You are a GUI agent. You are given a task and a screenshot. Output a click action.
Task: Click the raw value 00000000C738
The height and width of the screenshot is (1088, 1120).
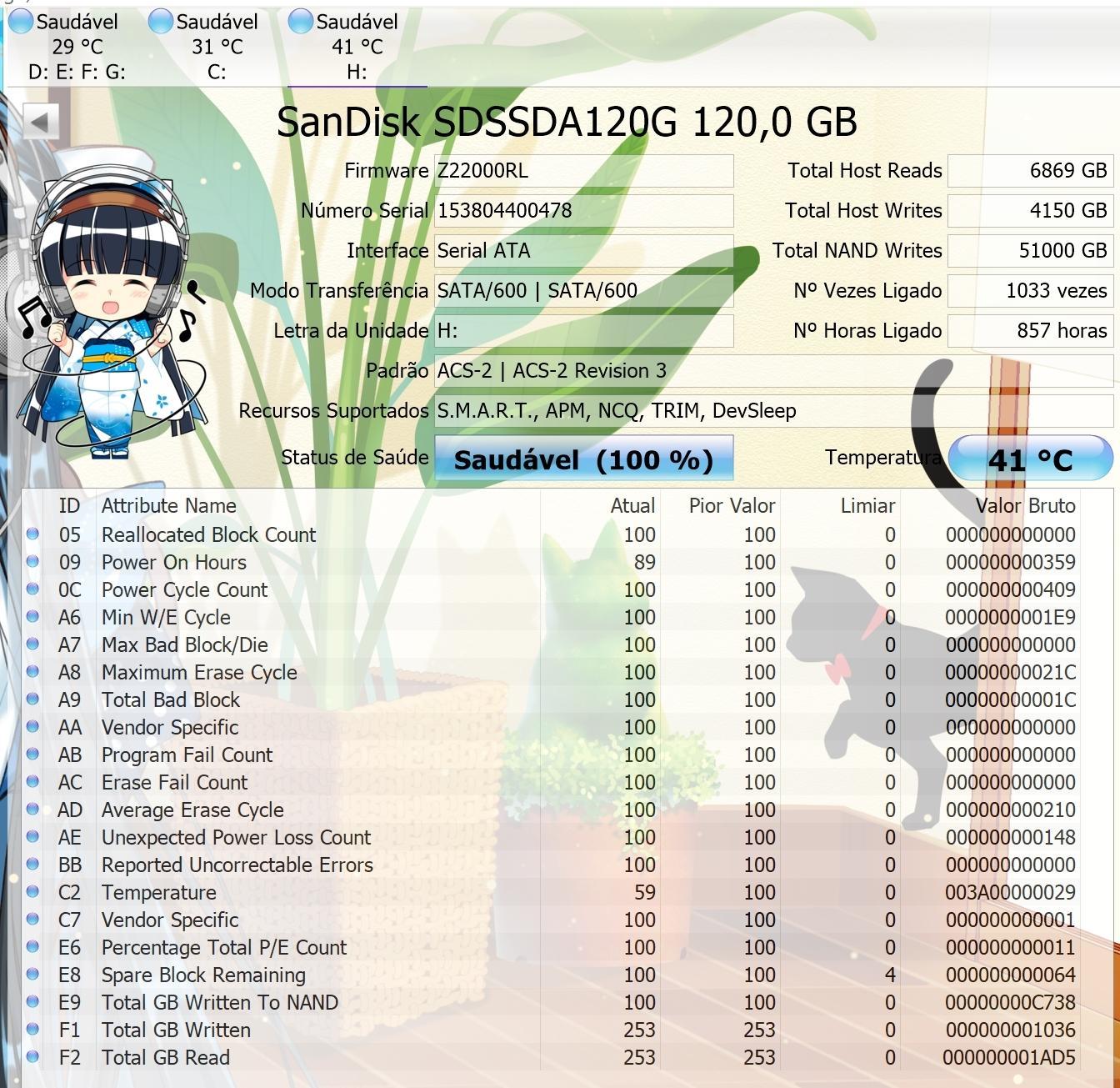[1011, 1002]
